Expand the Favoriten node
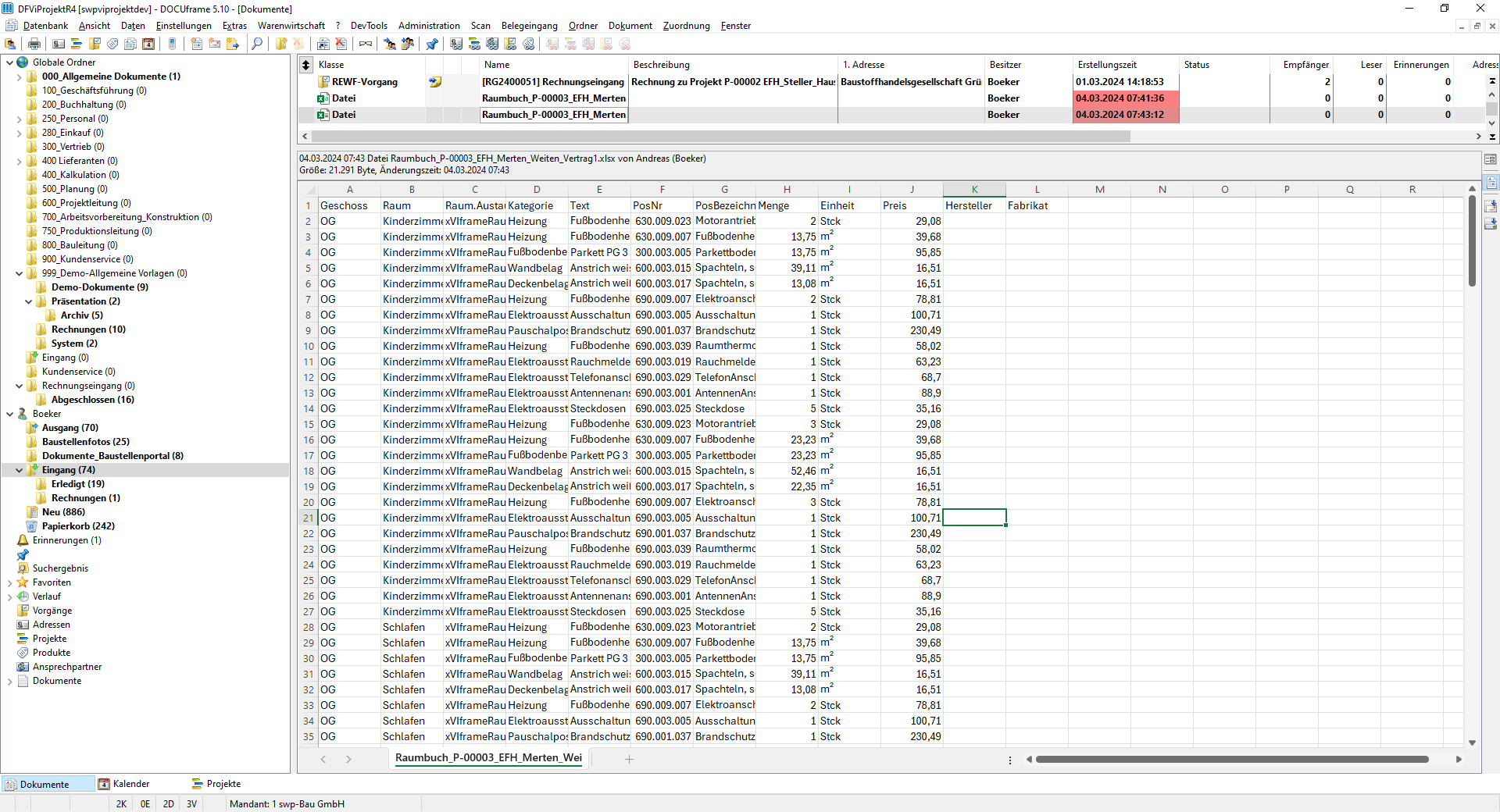Viewport: 1500px width, 812px height. click(9, 582)
